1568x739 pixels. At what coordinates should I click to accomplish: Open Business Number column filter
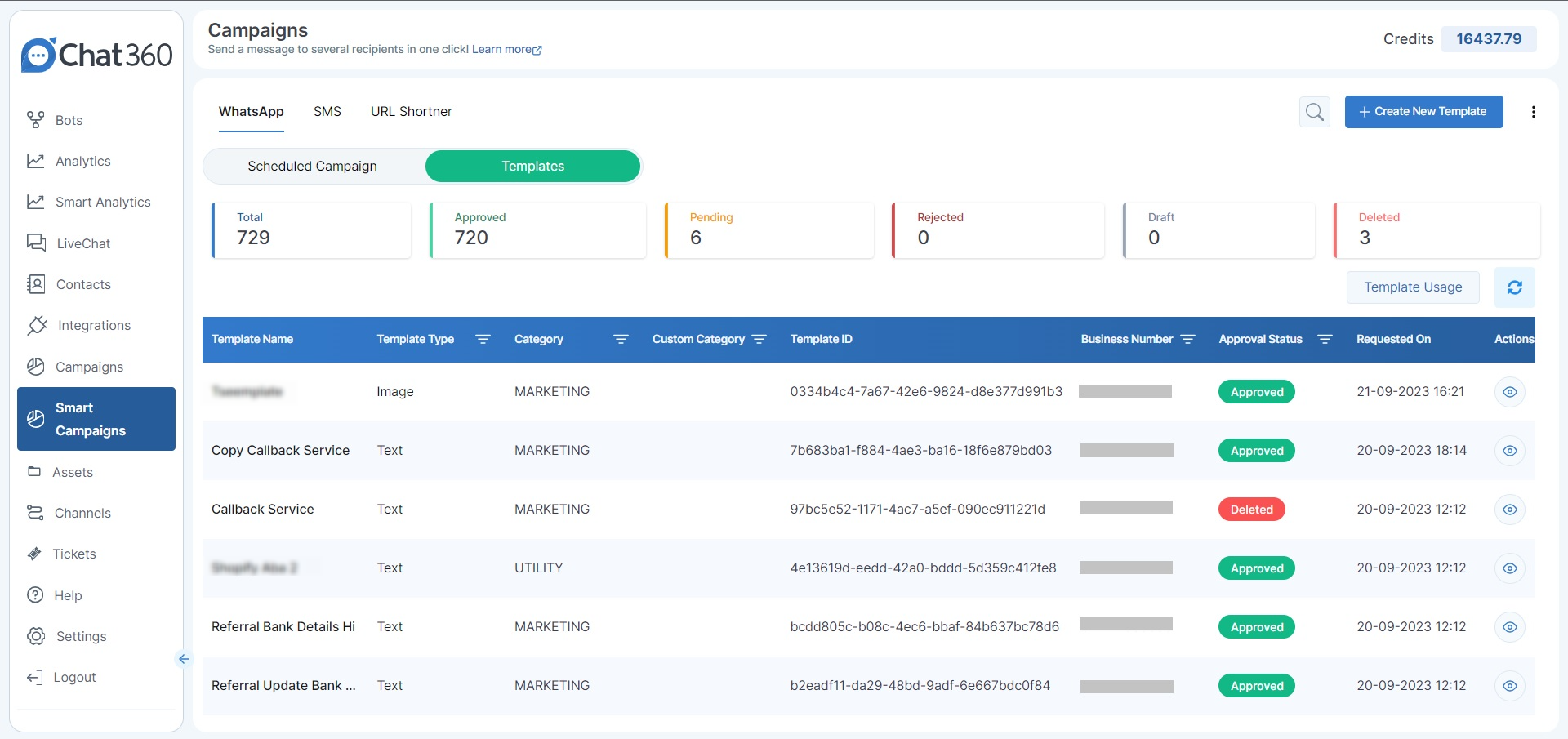pyautogui.click(x=1187, y=339)
